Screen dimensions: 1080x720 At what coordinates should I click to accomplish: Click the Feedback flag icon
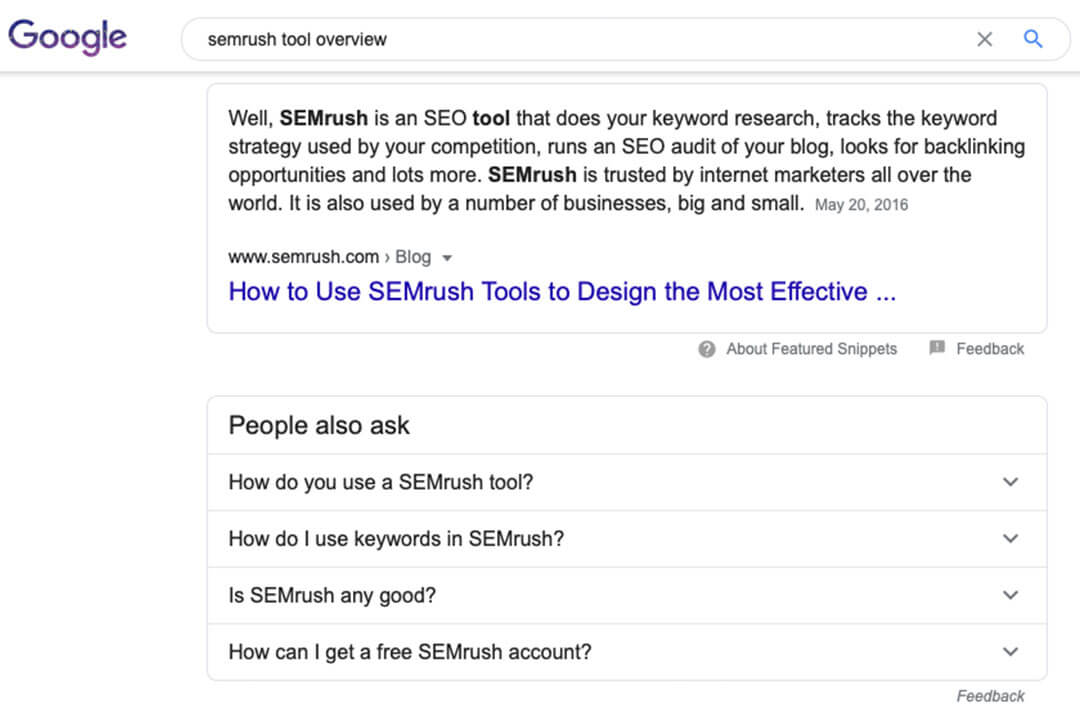pyautogui.click(x=937, y=348)
